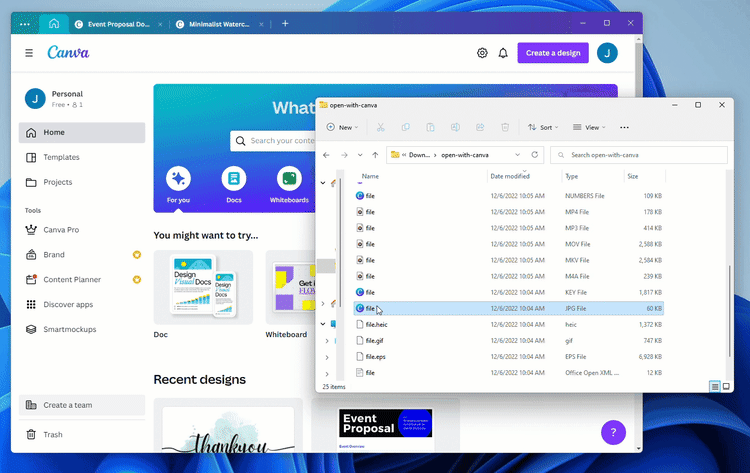Add a new Canva tab with plus
The height and width of the screenshot is (473, 750).
point(285,23)
